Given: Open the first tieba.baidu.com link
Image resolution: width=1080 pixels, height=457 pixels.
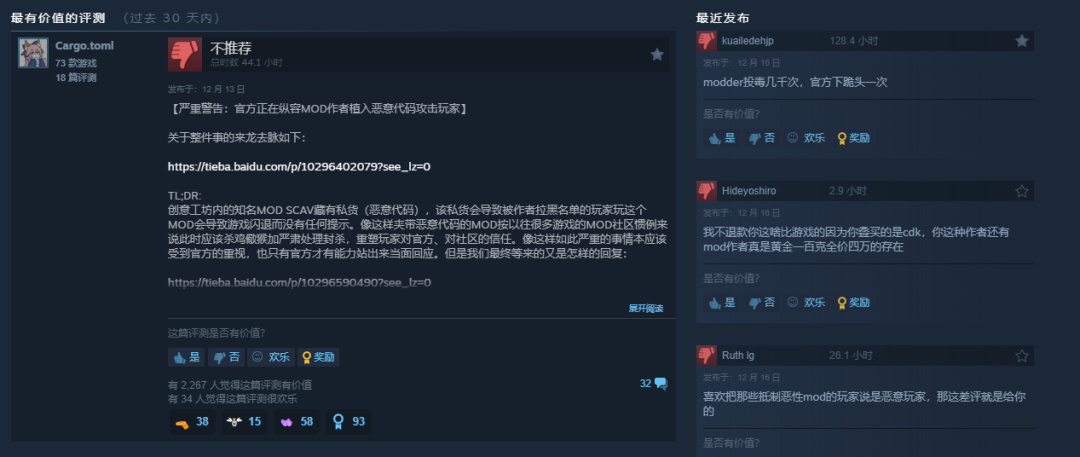Looking at the screenshot, I should [x=300, y=166].
